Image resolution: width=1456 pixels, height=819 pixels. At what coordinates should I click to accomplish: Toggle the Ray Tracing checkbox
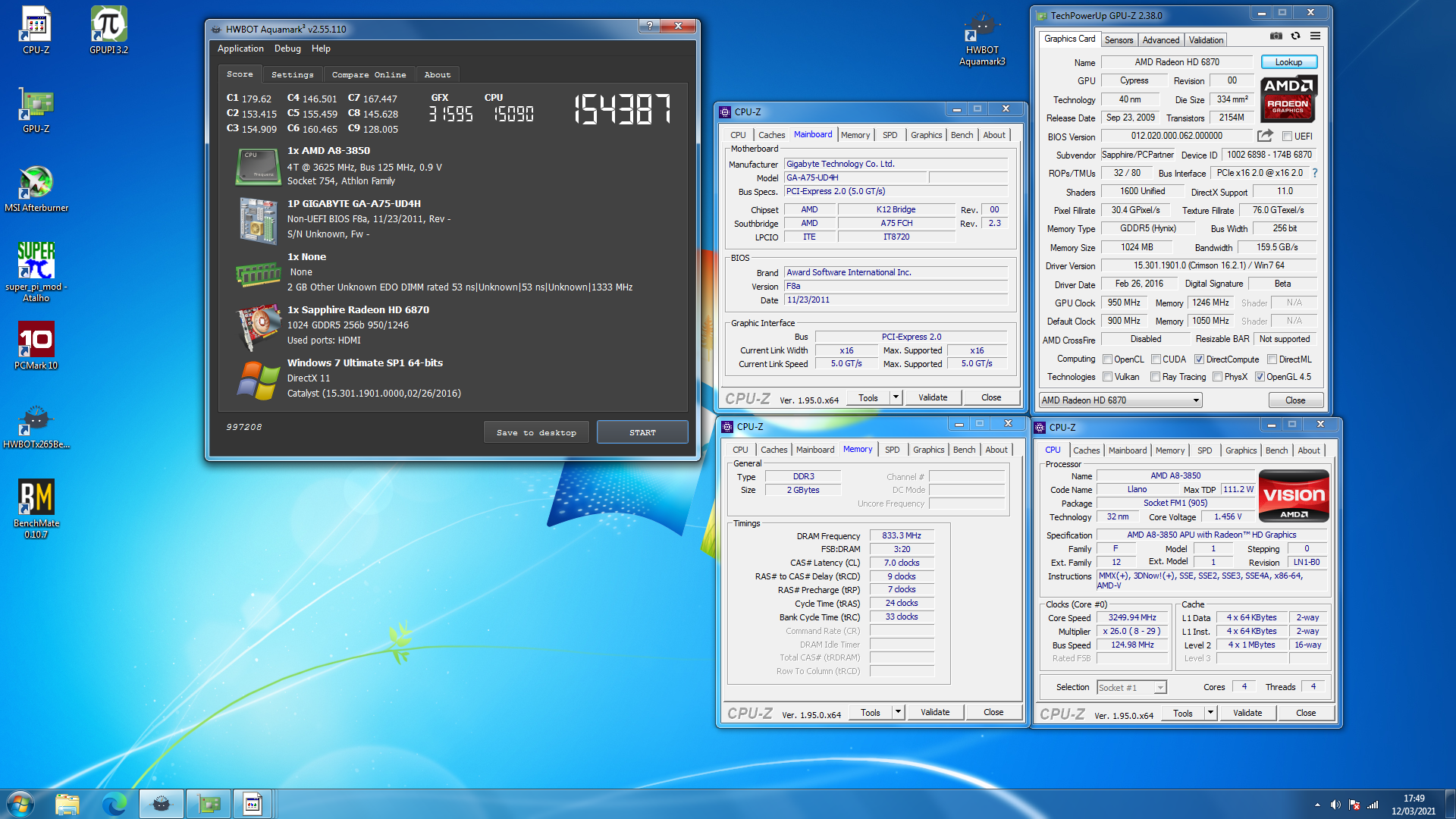click(1155, 377)
